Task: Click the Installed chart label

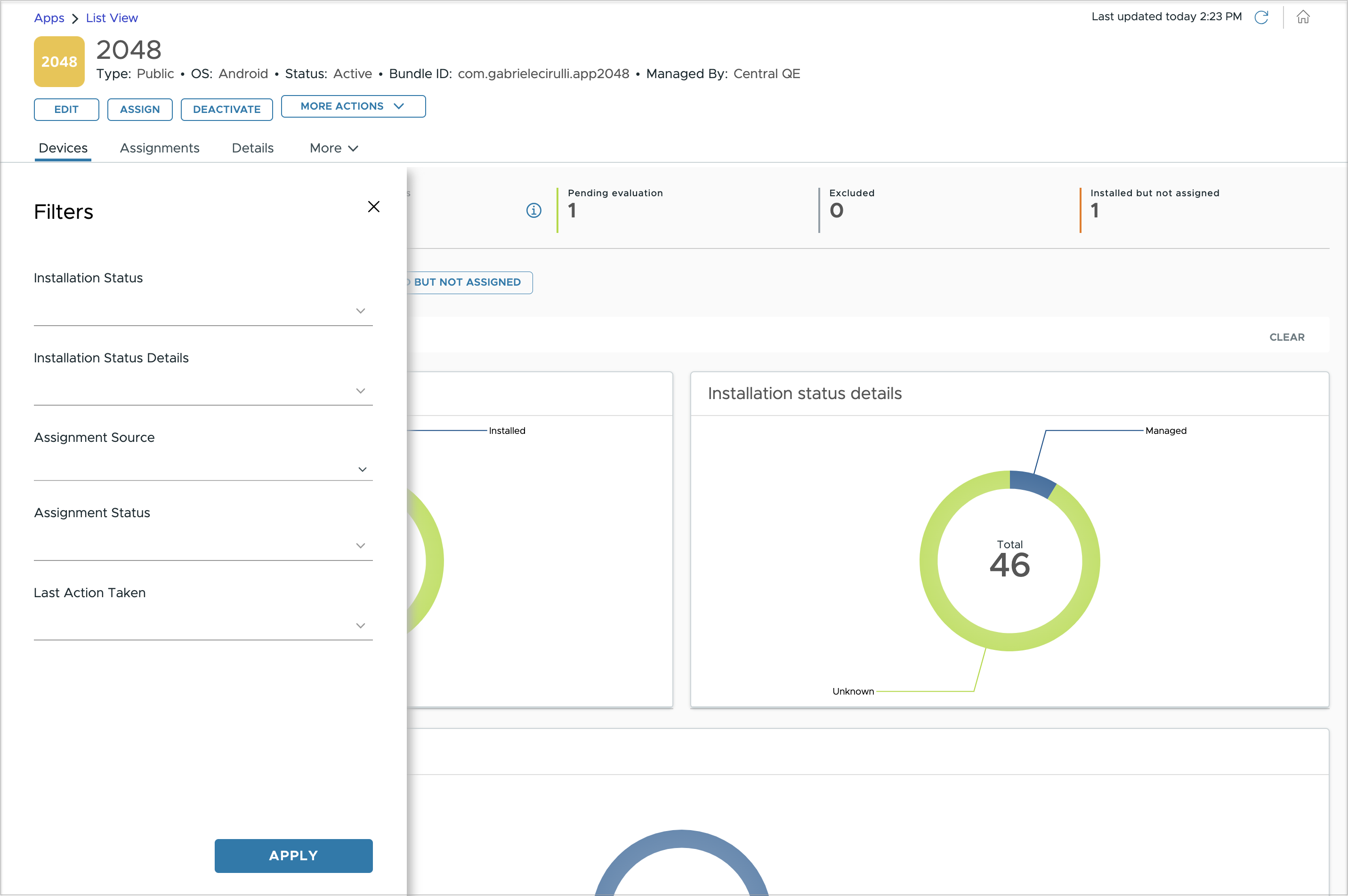Action: pos(507,431)
